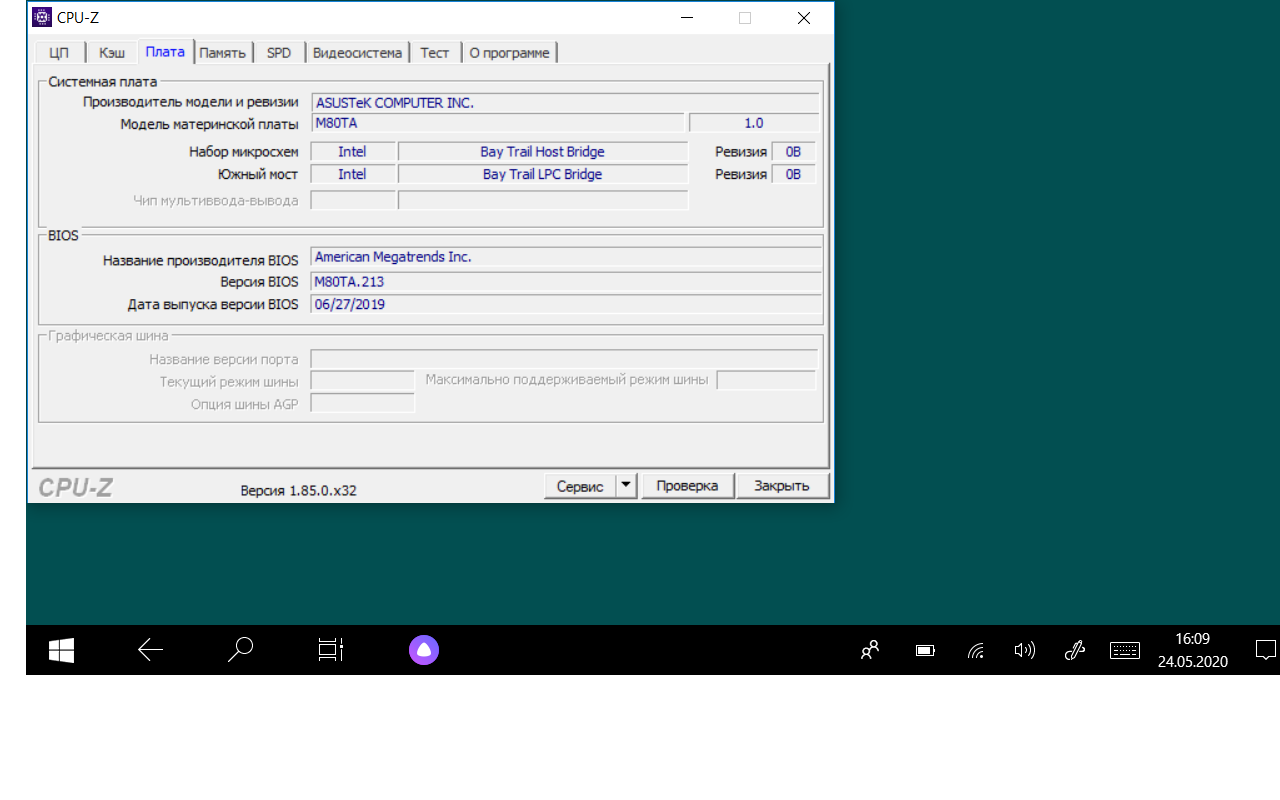Open the notification center icon

(x=1265, y=651)
